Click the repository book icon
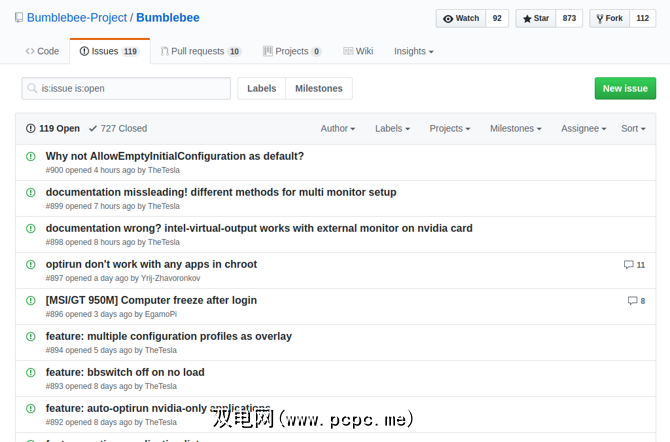 click(19, 18)
